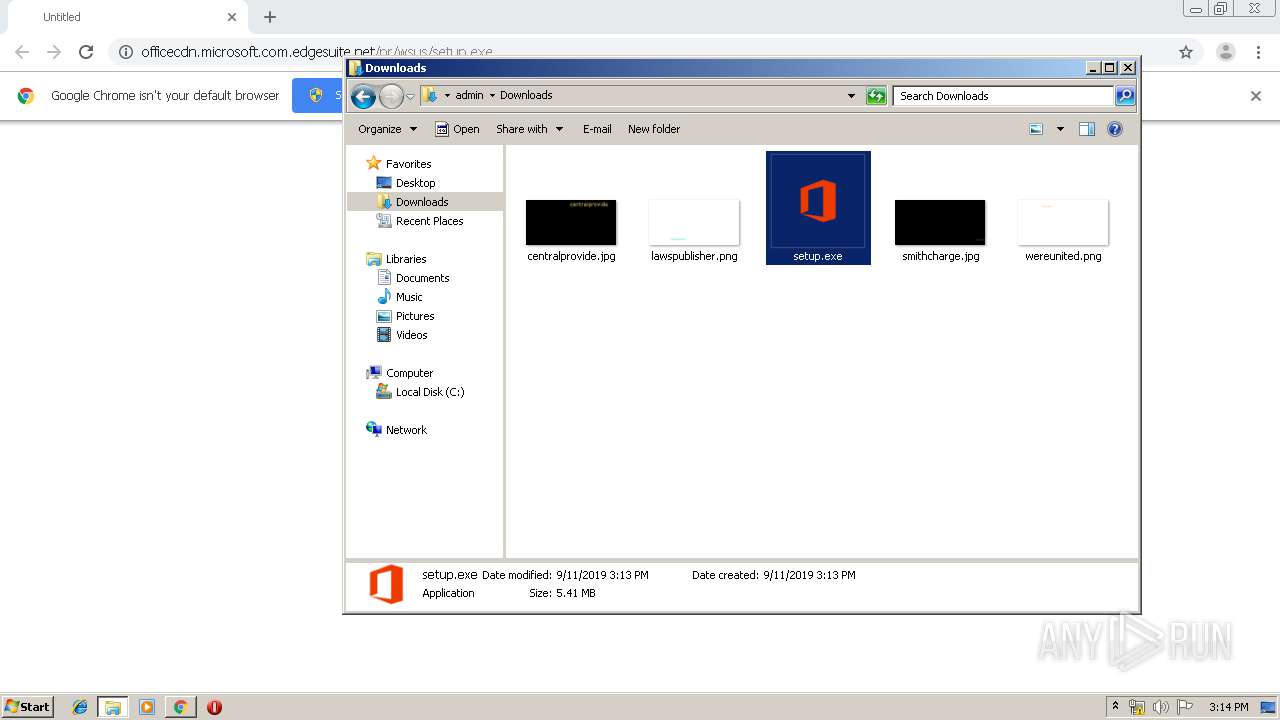Select the smithcharge.jpg thumbnail
1280x720 pixels.
point(940,222)
